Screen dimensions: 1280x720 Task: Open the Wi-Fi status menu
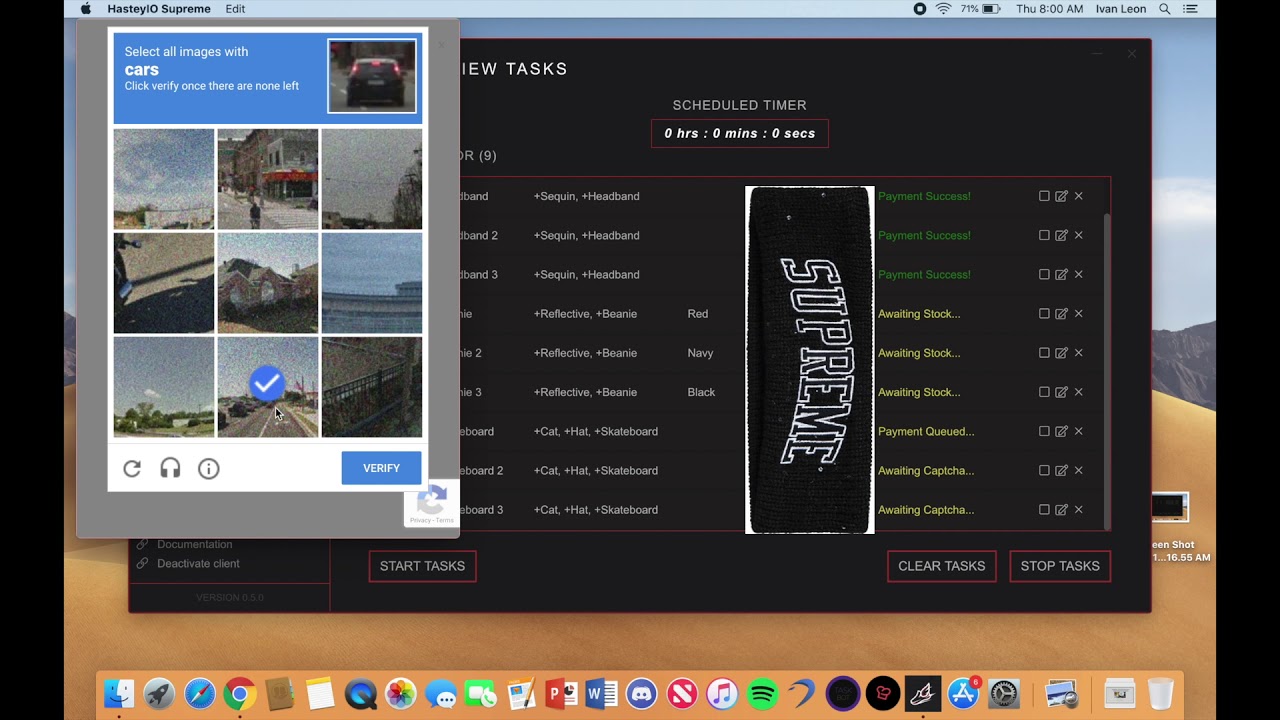943,9
